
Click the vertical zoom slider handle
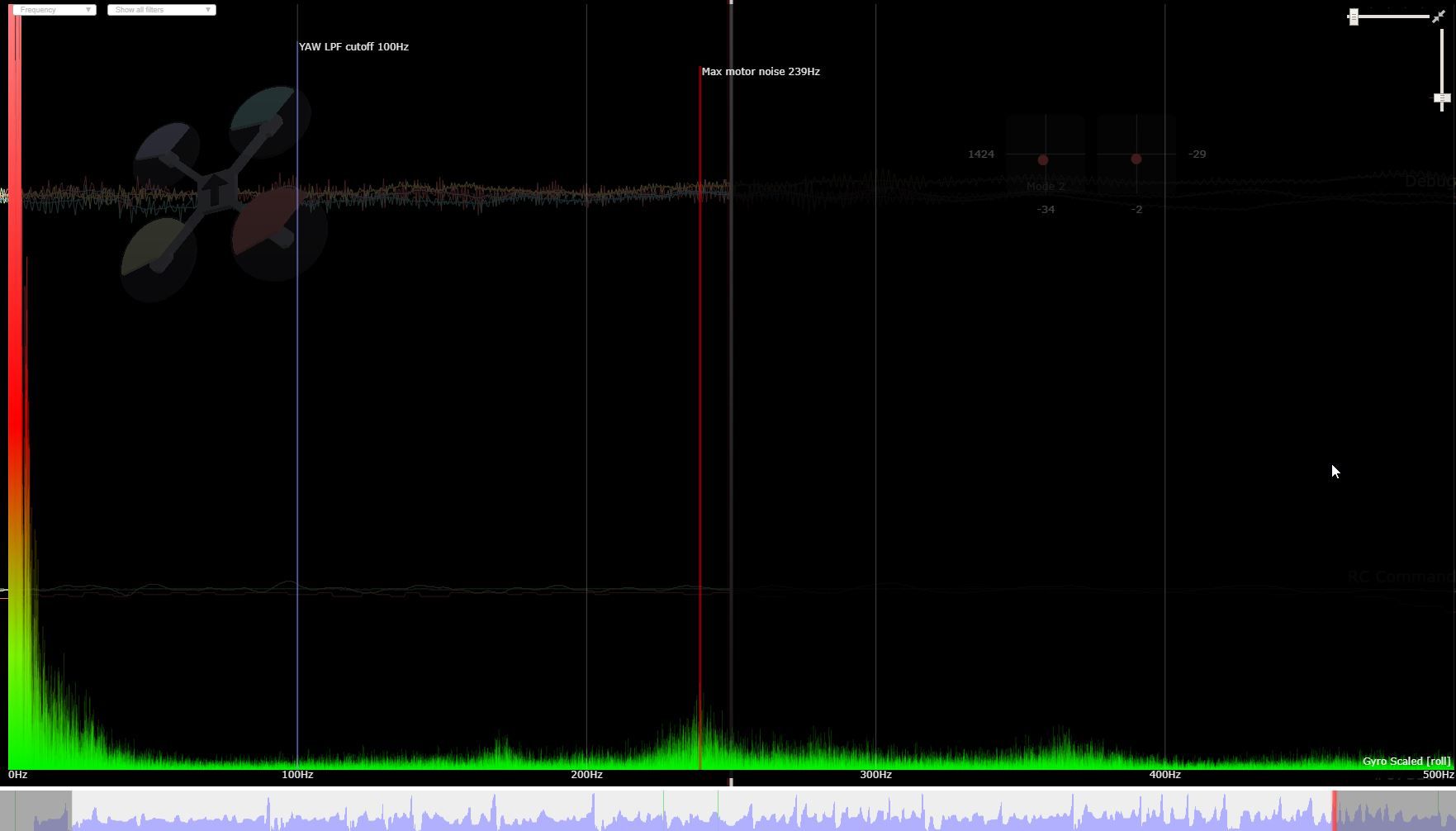(x=1442, y=98)
